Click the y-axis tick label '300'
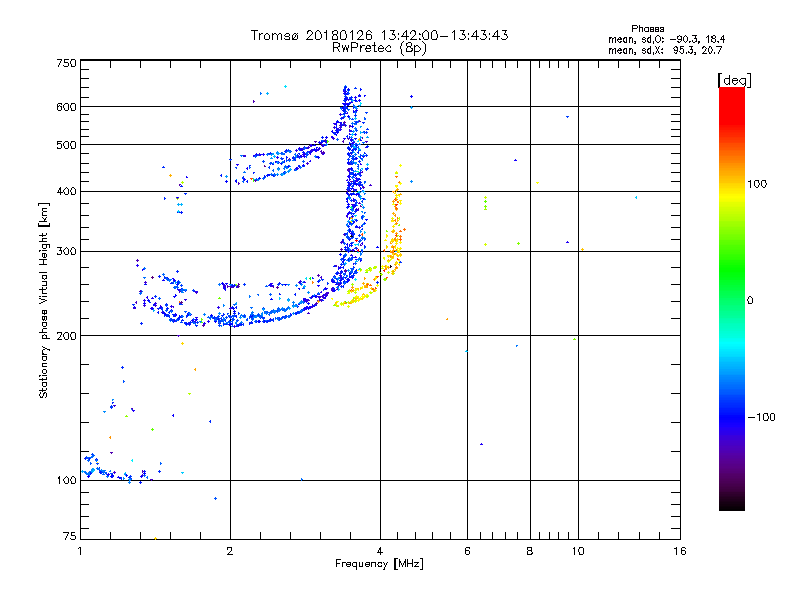This screenshot has width=800, height=600. tap(66, 252)
